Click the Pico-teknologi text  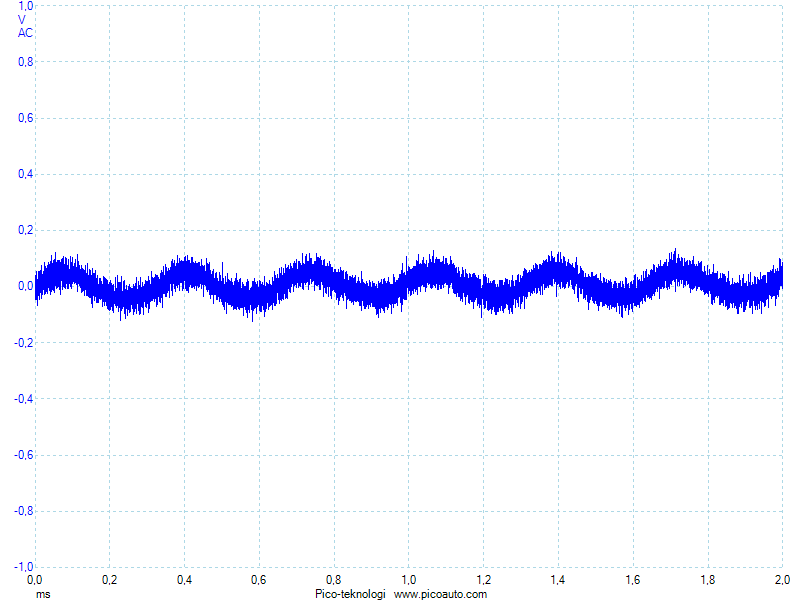click(351, 594)
